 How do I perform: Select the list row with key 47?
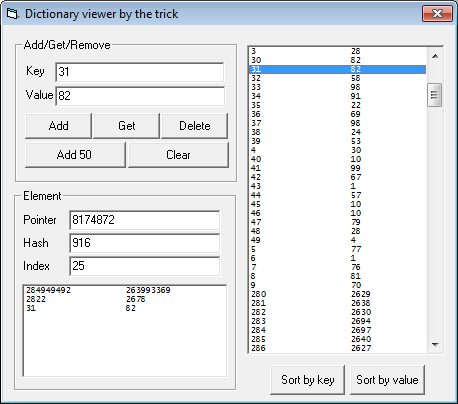(338, 222)
